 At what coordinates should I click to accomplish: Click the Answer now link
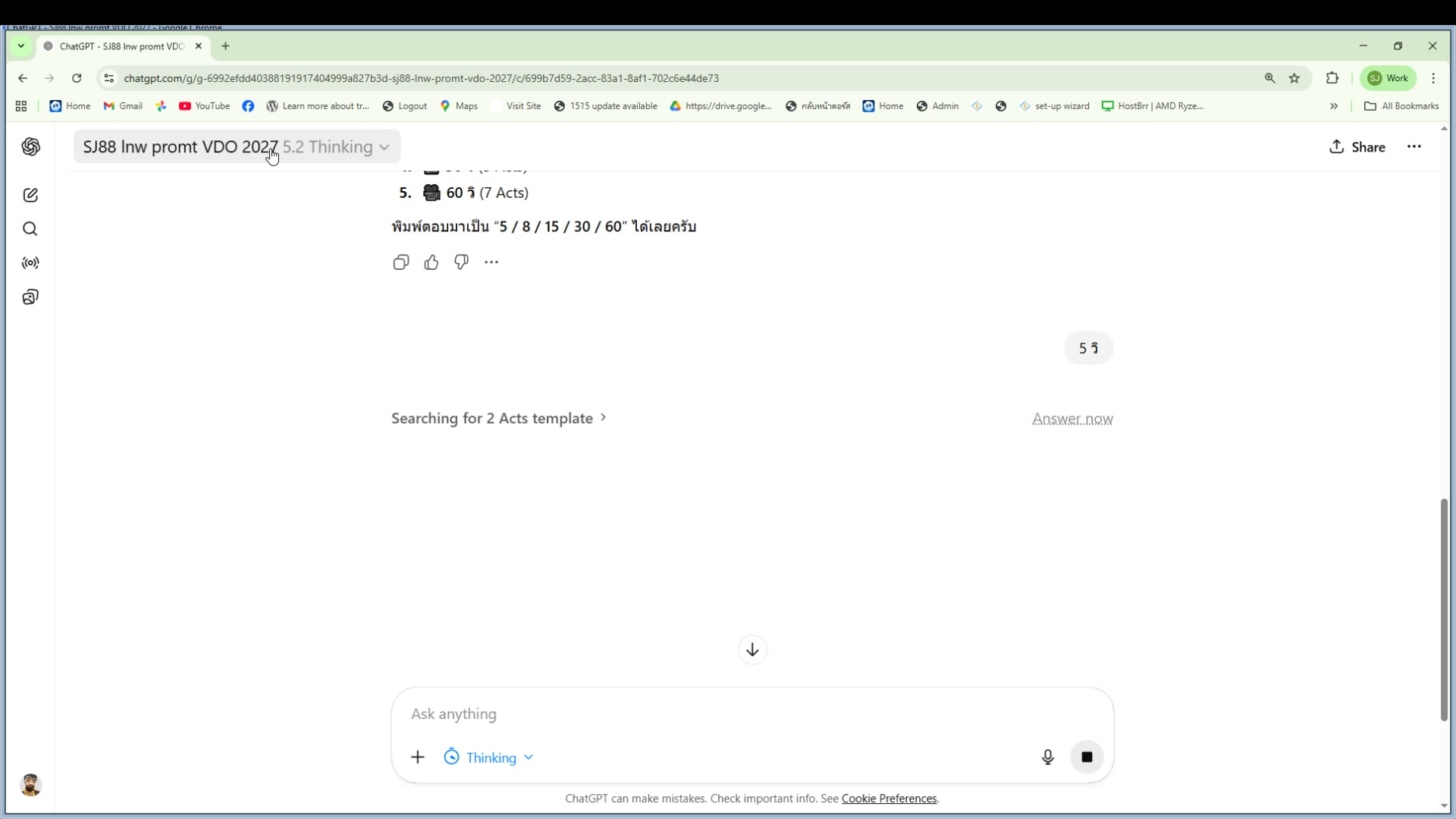1072,419
